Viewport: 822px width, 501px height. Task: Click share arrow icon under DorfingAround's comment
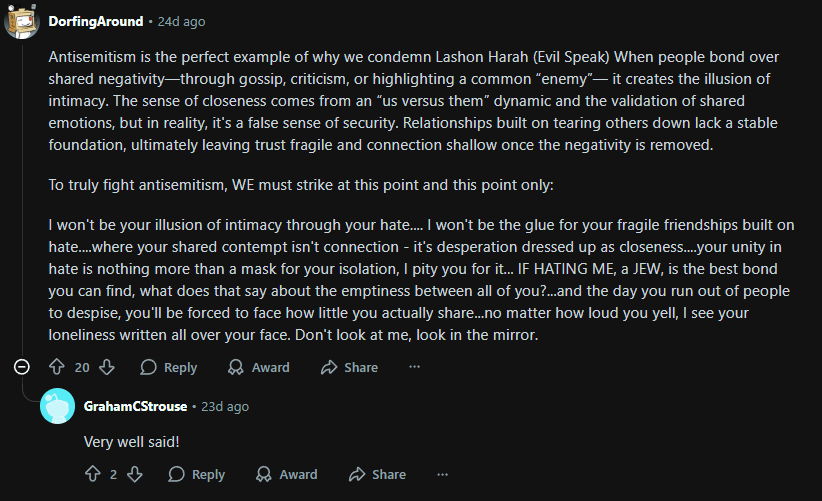(x=329, y=367)
